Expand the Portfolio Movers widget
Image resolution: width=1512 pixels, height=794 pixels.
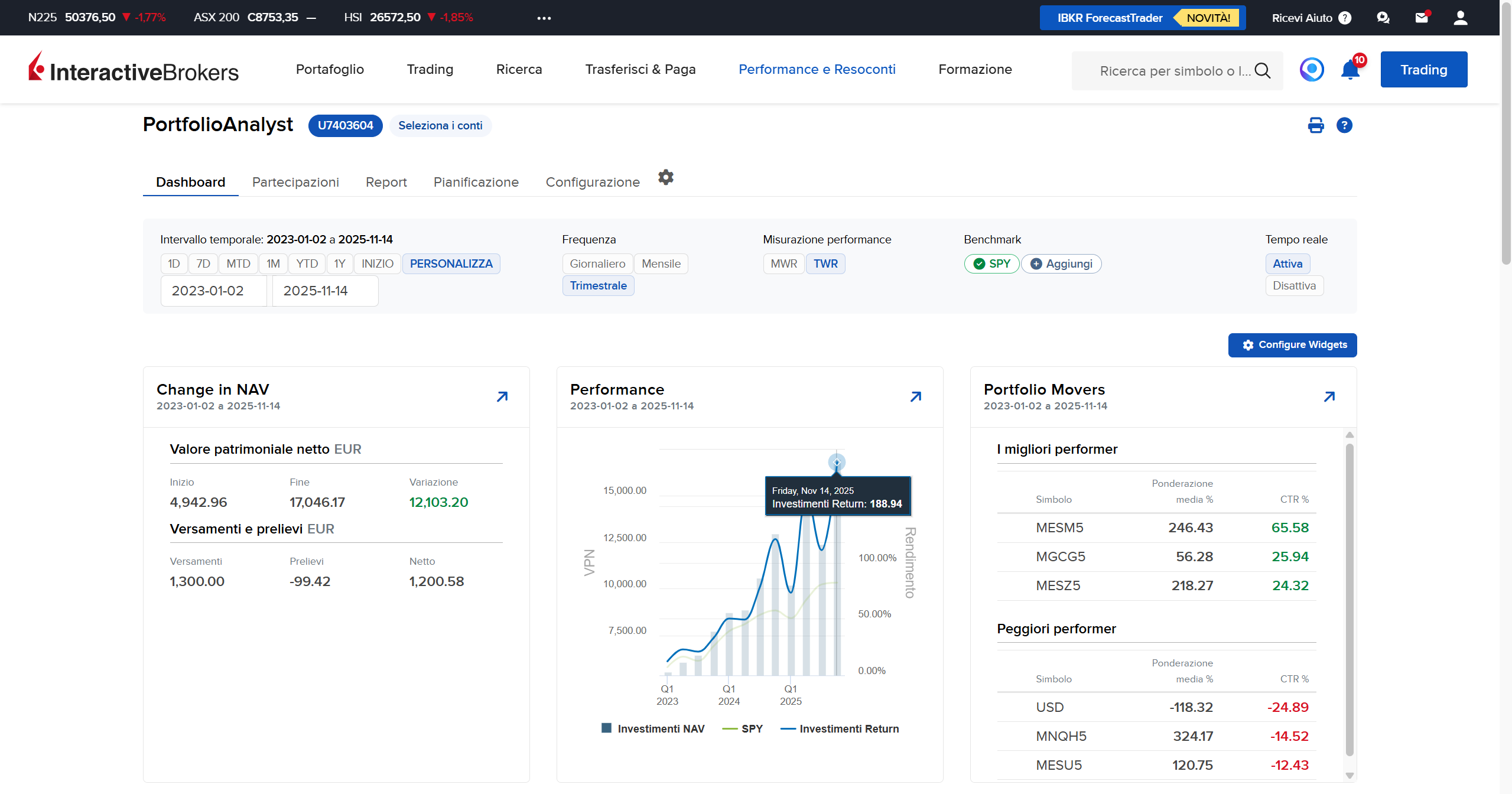coord(1329,396)
